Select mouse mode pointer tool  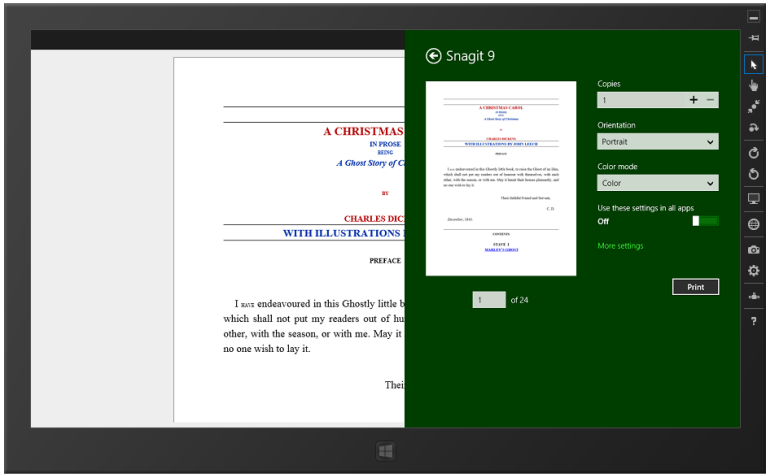(753, 65)
